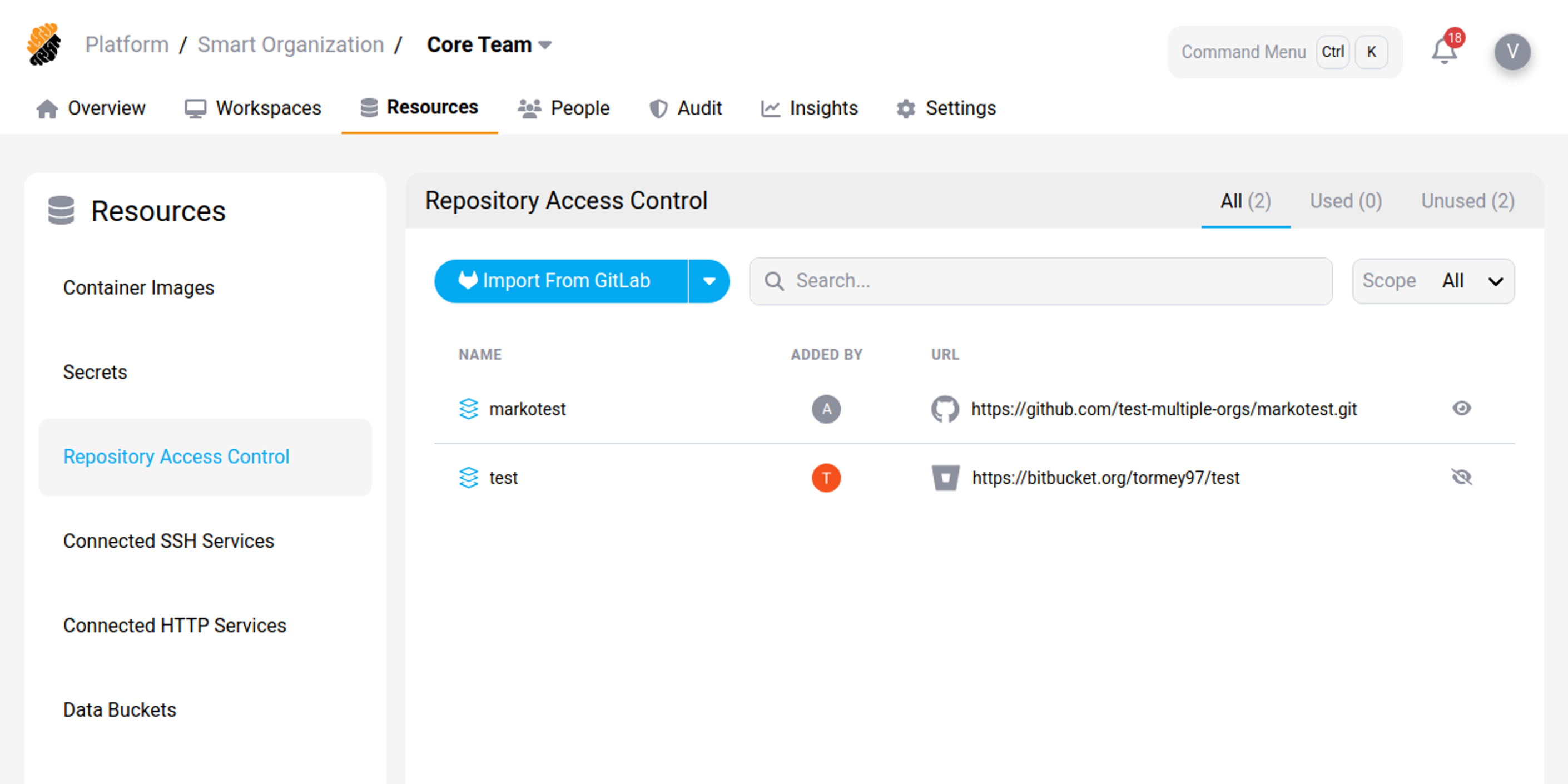Open the Scope All dropdown
The image size is (1568, 784).
pos(1432,281)
